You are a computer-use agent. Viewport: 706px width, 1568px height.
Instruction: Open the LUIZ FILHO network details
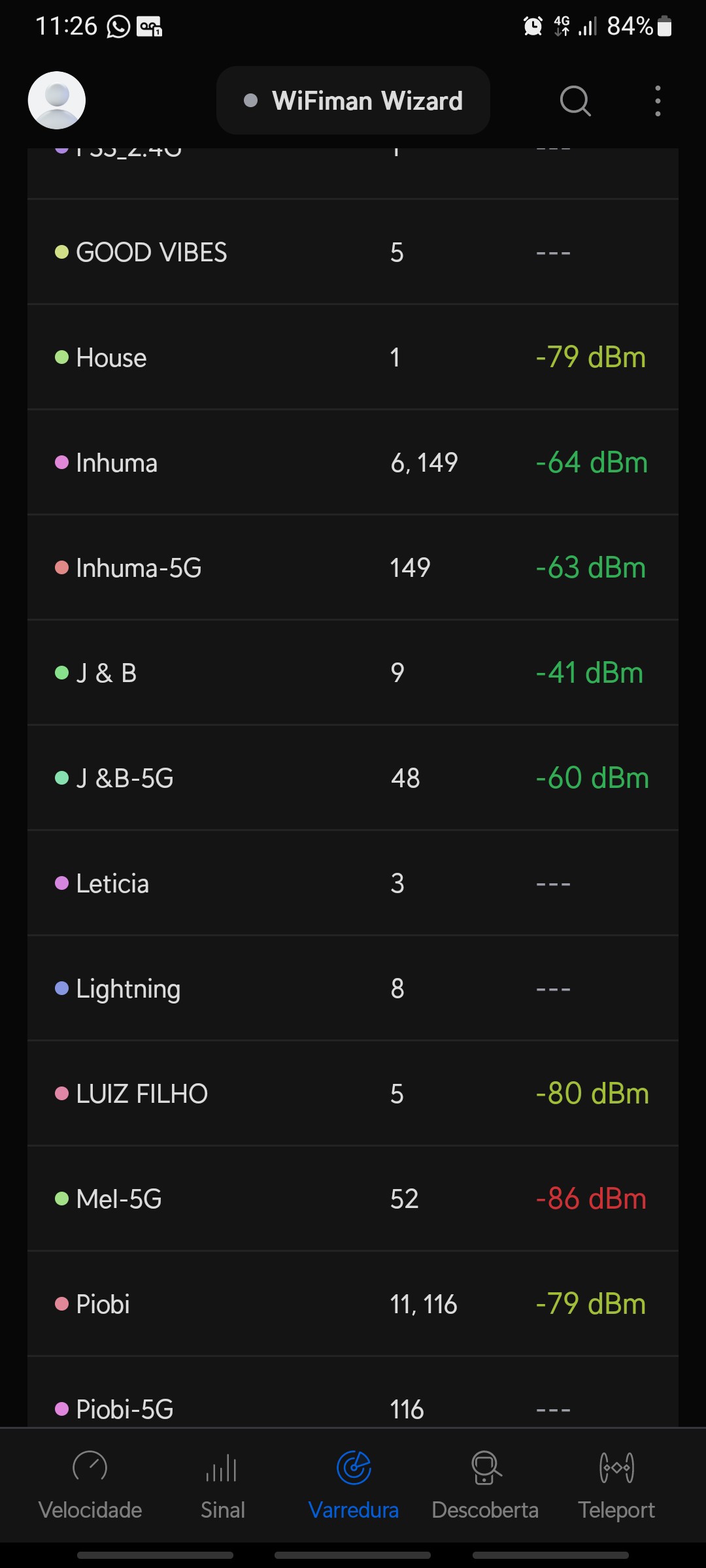click(x=353, y=1094)
